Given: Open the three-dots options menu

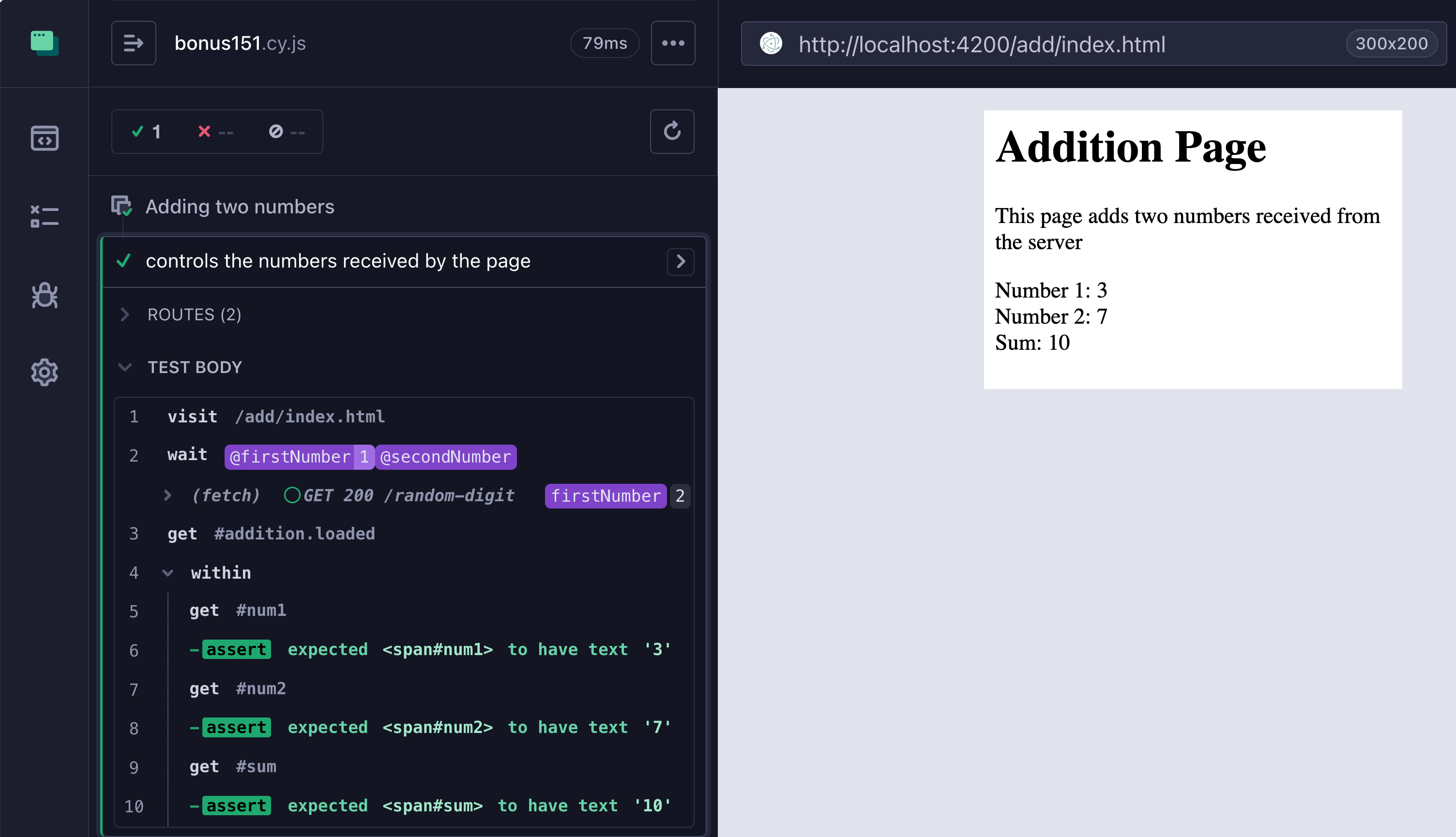Looking at the screenshot, I should point(672,43).
